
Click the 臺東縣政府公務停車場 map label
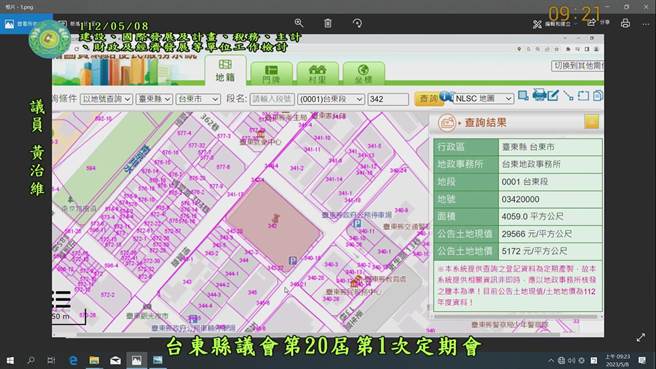click(356, 215)
